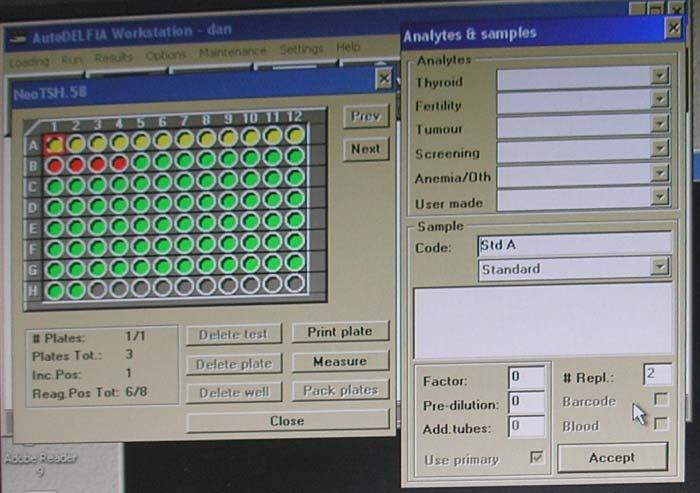This screenshot has height=493, width=700.
Task: Open the Help menu
Action: (x=348, y=47)
